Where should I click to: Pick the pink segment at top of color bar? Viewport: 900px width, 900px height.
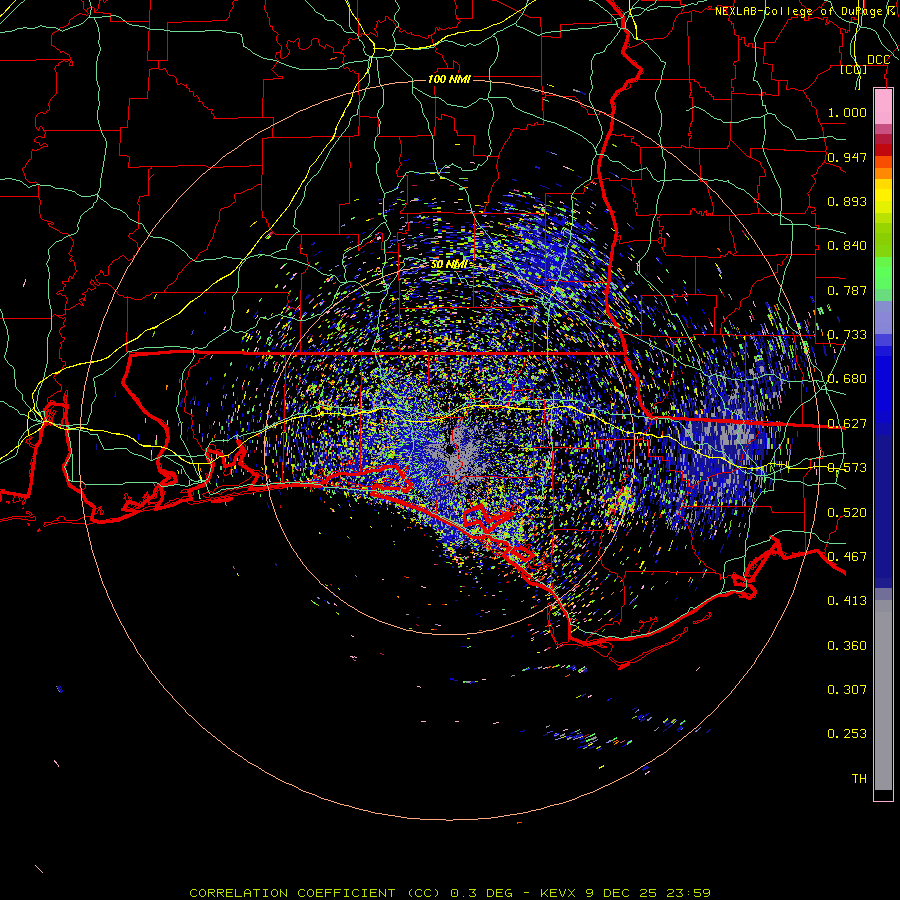[883, 107]
